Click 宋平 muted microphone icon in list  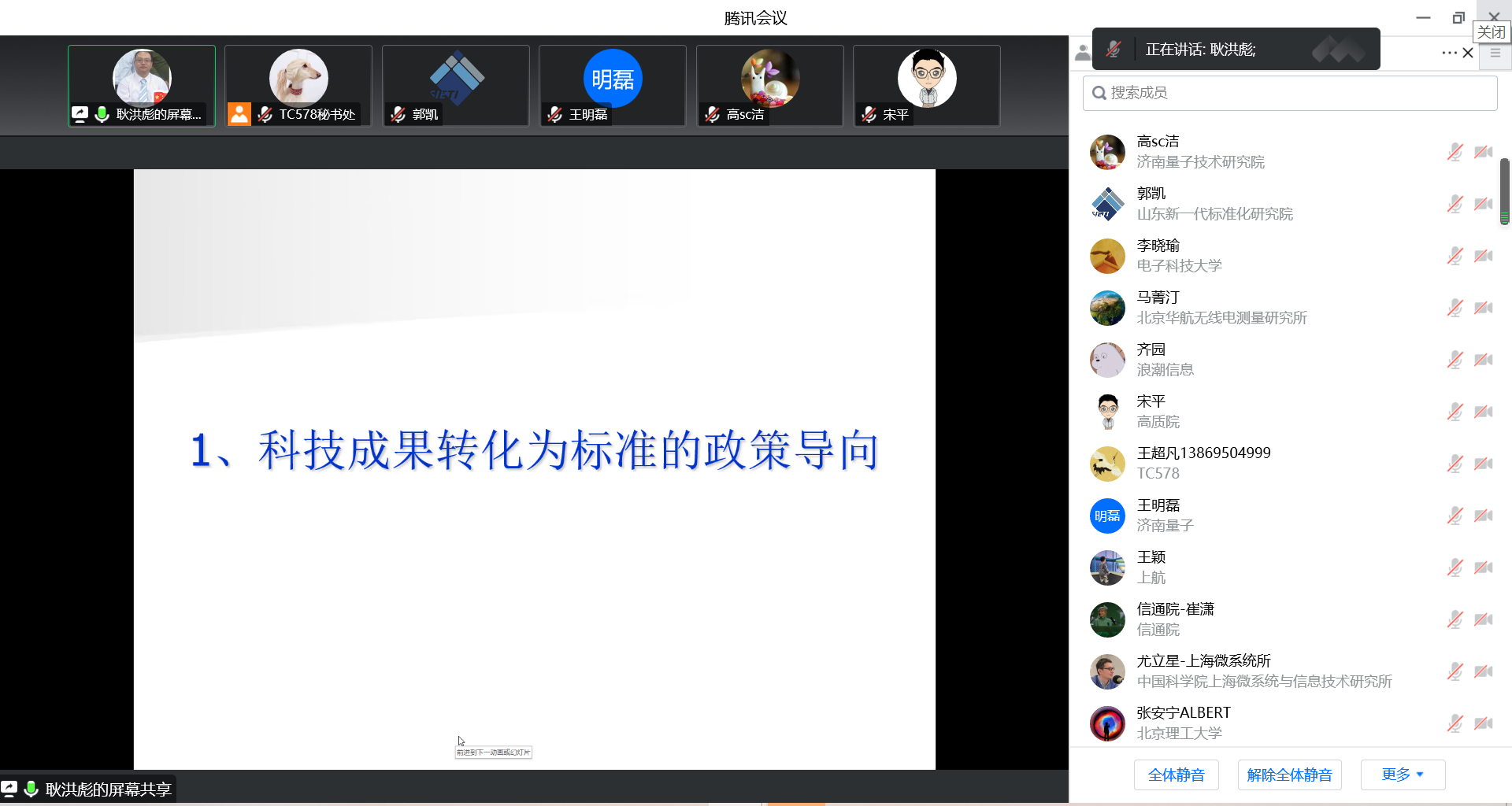pos(1455,412)
